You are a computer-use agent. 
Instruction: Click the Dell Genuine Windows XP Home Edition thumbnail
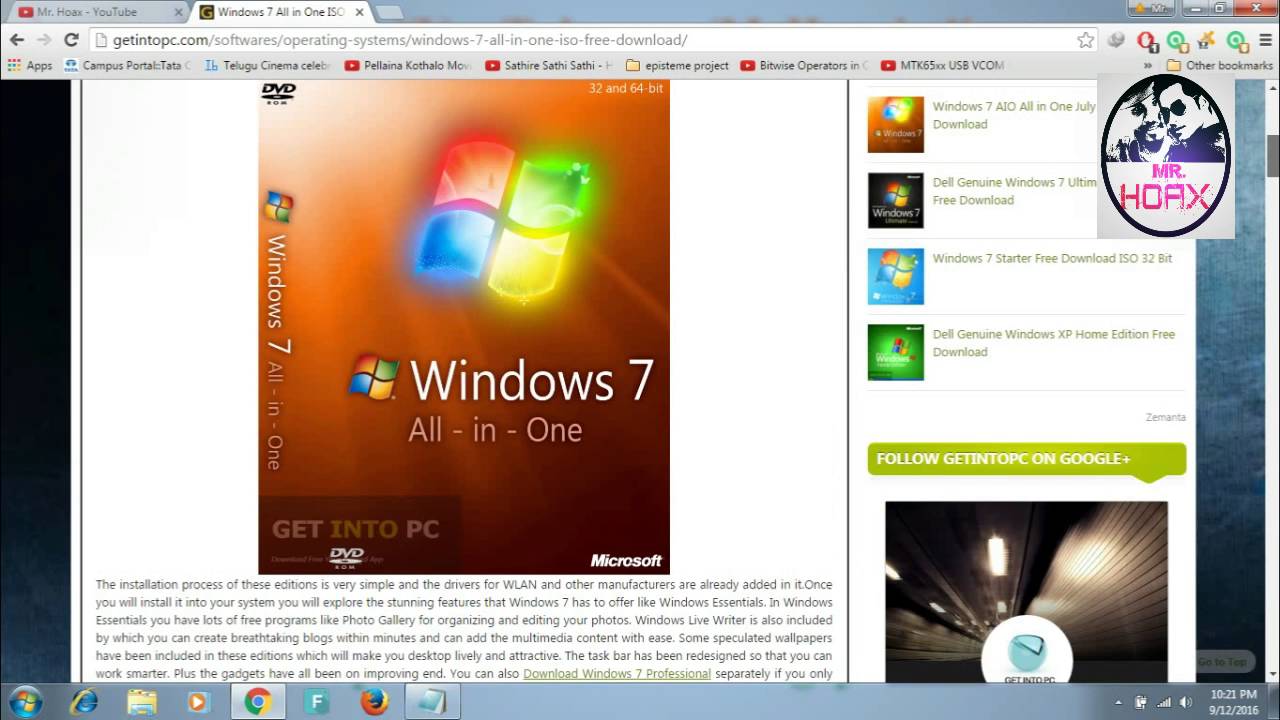click(x=896, y=352)
